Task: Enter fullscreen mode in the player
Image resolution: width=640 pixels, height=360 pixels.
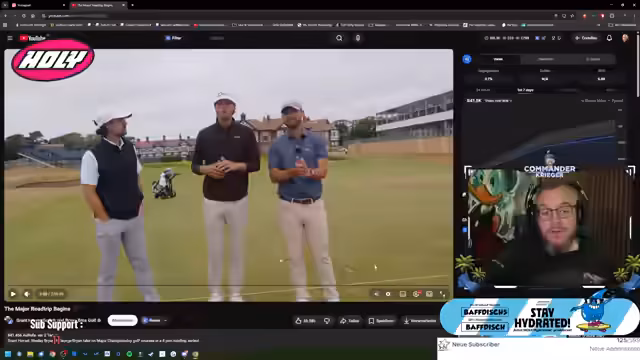Action: [442, 294]
